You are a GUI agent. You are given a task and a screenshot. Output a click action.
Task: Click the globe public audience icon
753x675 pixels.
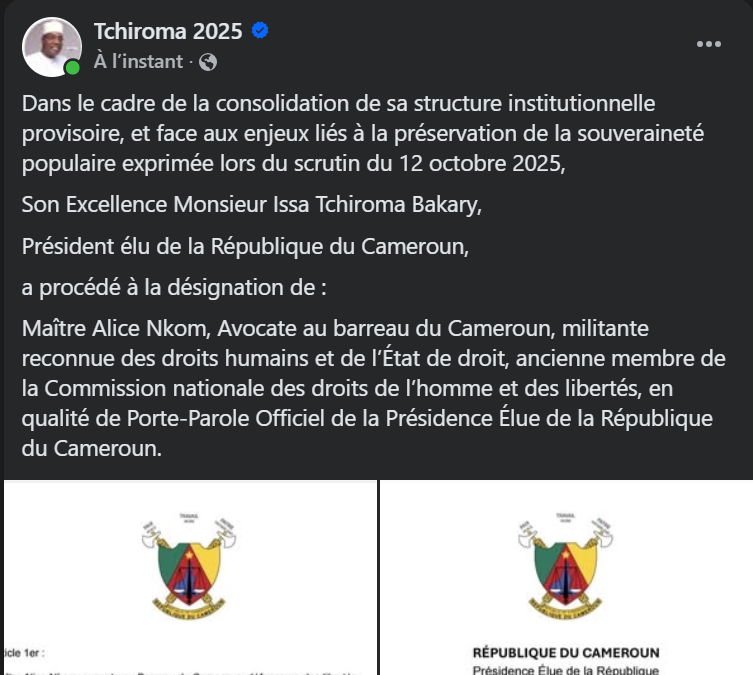[208, 62]
